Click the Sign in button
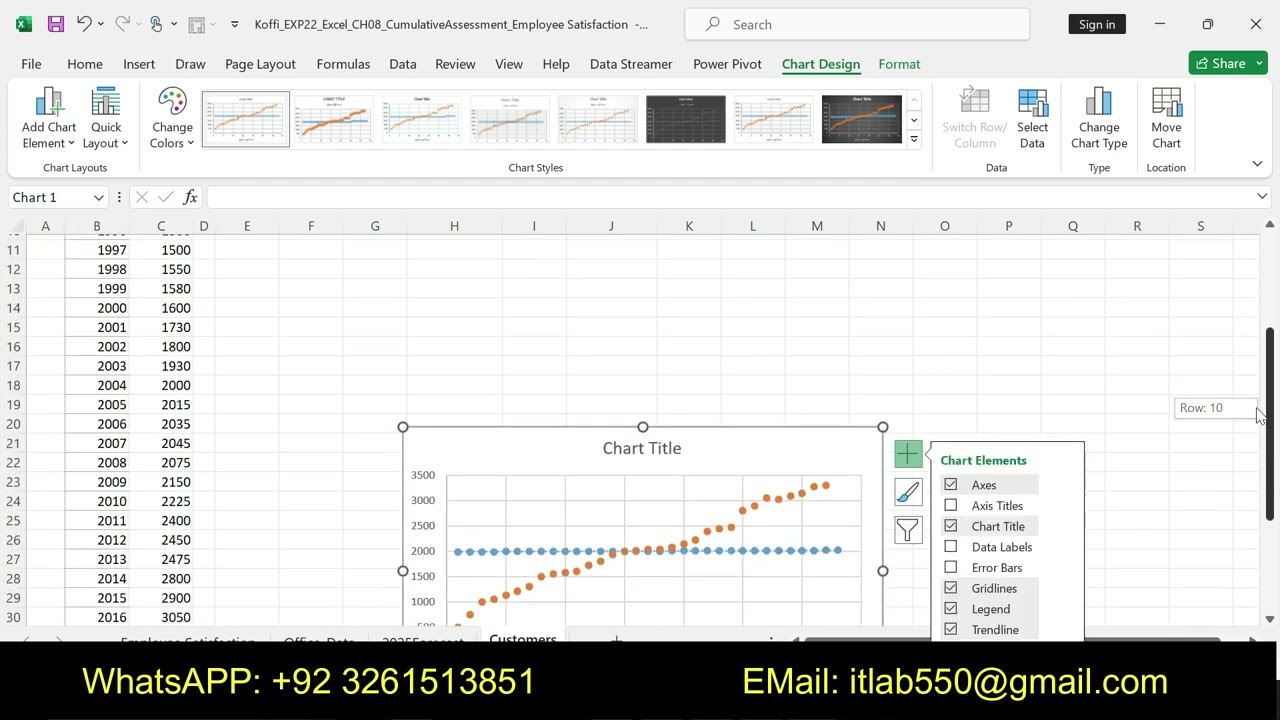This screenshot has width=1280, height=720. pyautogui.click(x=1097, y=24)
